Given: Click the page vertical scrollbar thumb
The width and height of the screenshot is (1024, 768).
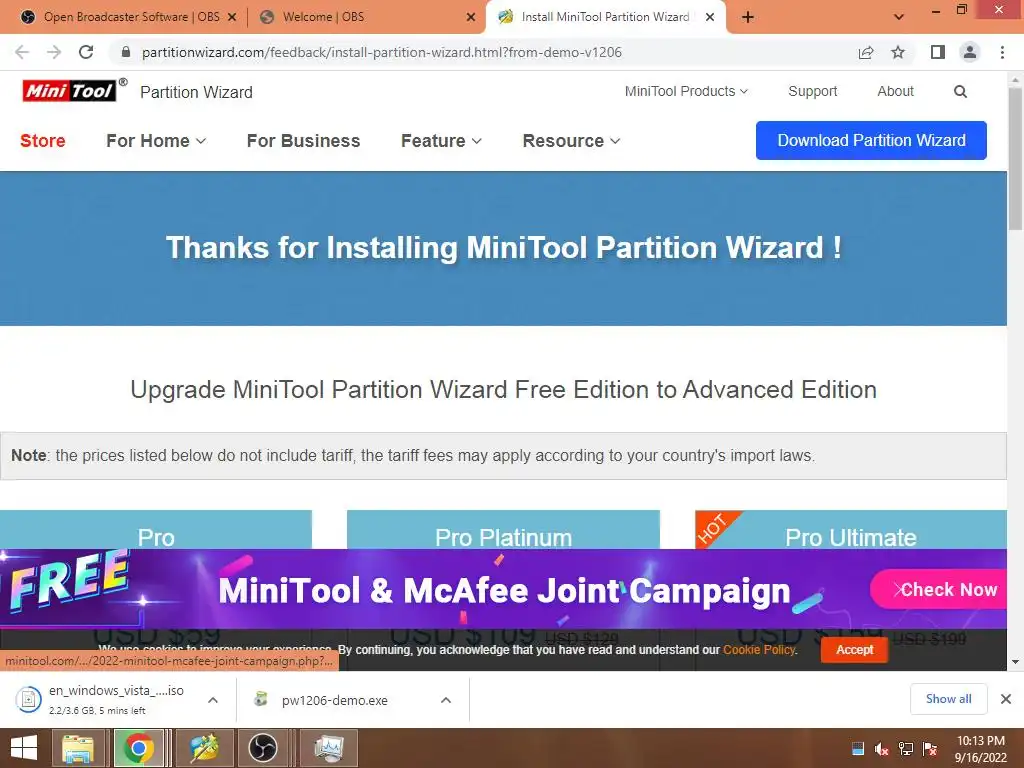Looking at the screenshot, I should click(x=1015, y=159).
